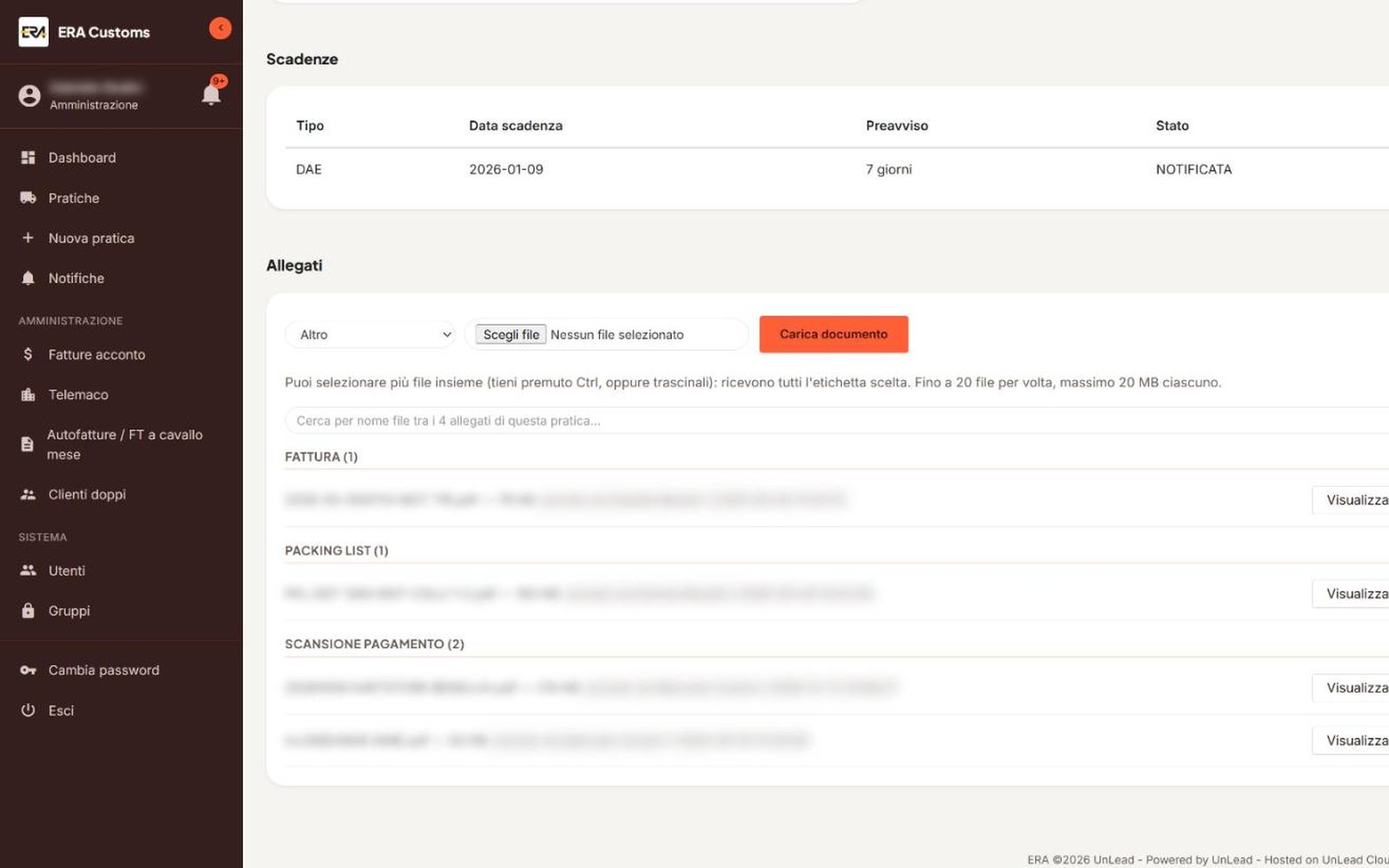This screenshot has width=1389, height=868.
Task: Click the power icon for Esci
Action: pyautogui.click(x=28, y=710)
